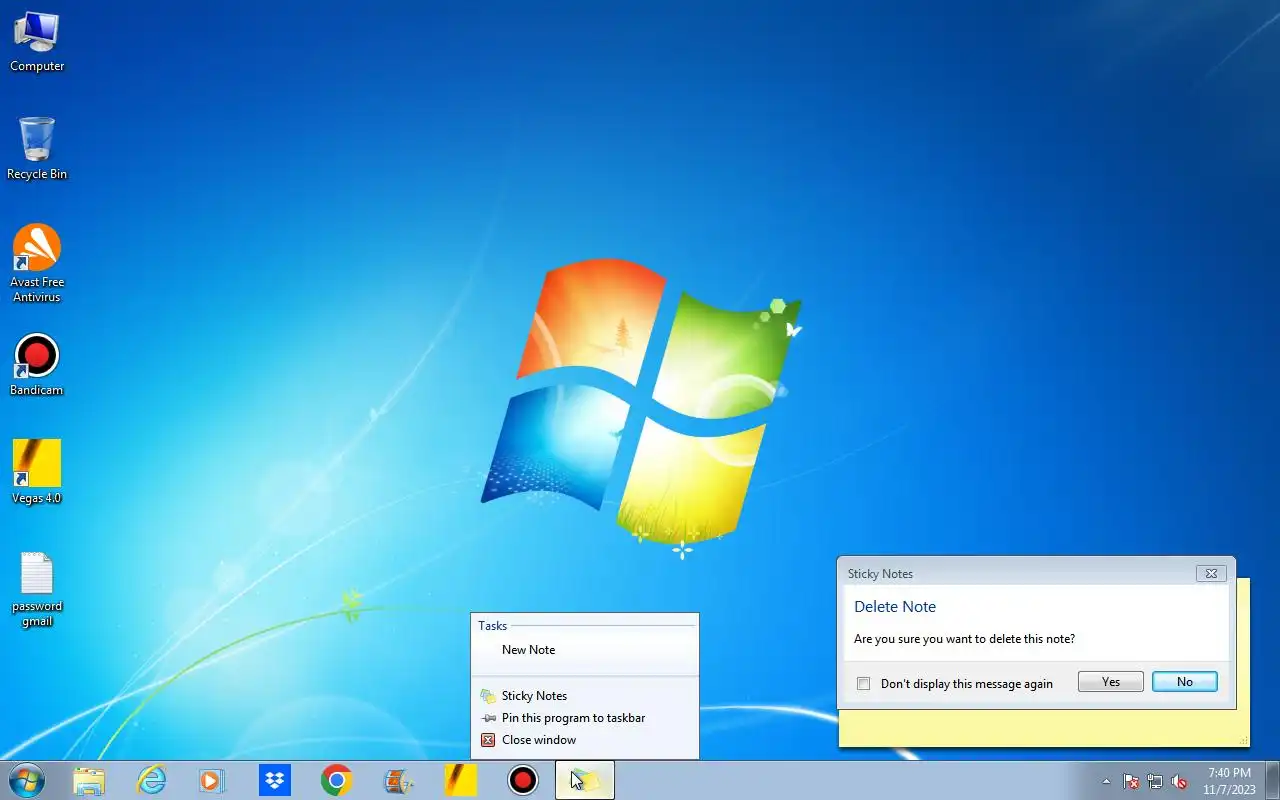The image size is (1280, 800).
Task: Choose Close window in jump list
Action: (x=584, y=740)
